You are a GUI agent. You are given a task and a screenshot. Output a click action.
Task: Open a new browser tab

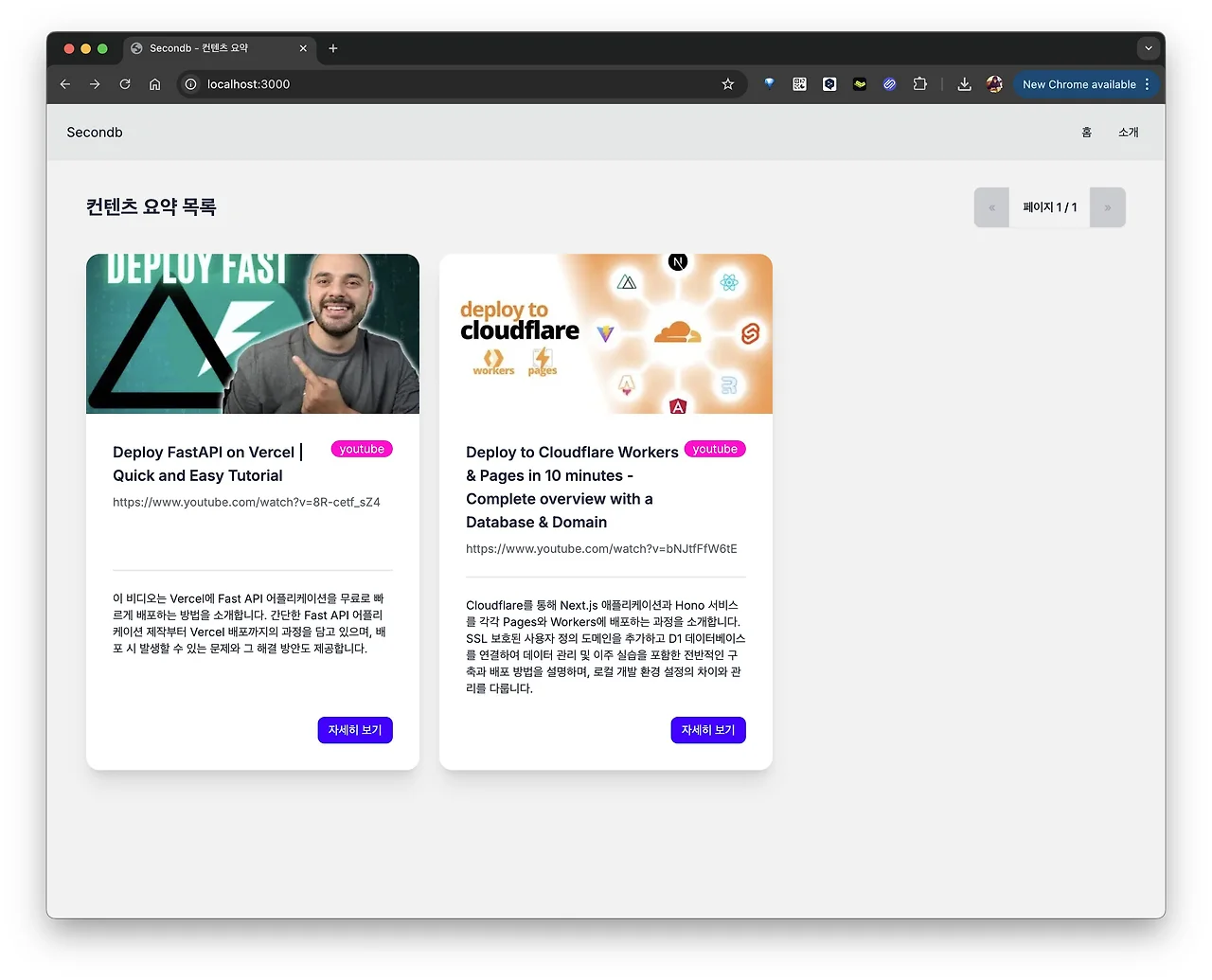(x=333, y=48)
